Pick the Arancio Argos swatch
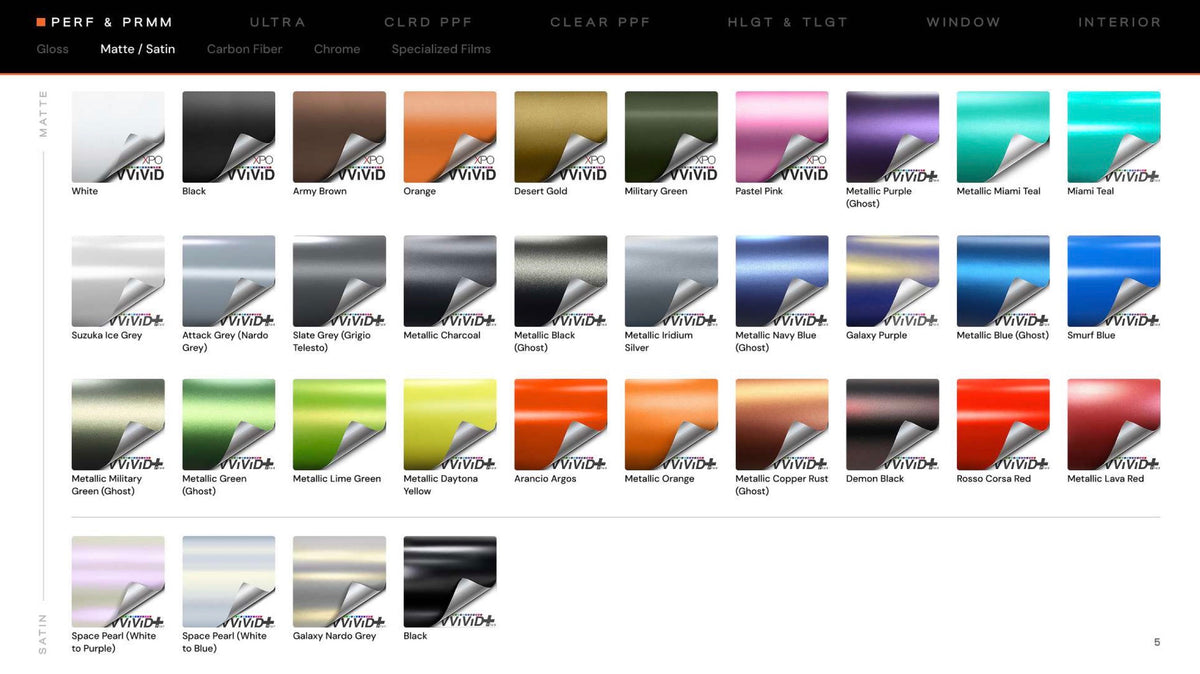This screenshot has width=1200, height=674. click(561, 424)
